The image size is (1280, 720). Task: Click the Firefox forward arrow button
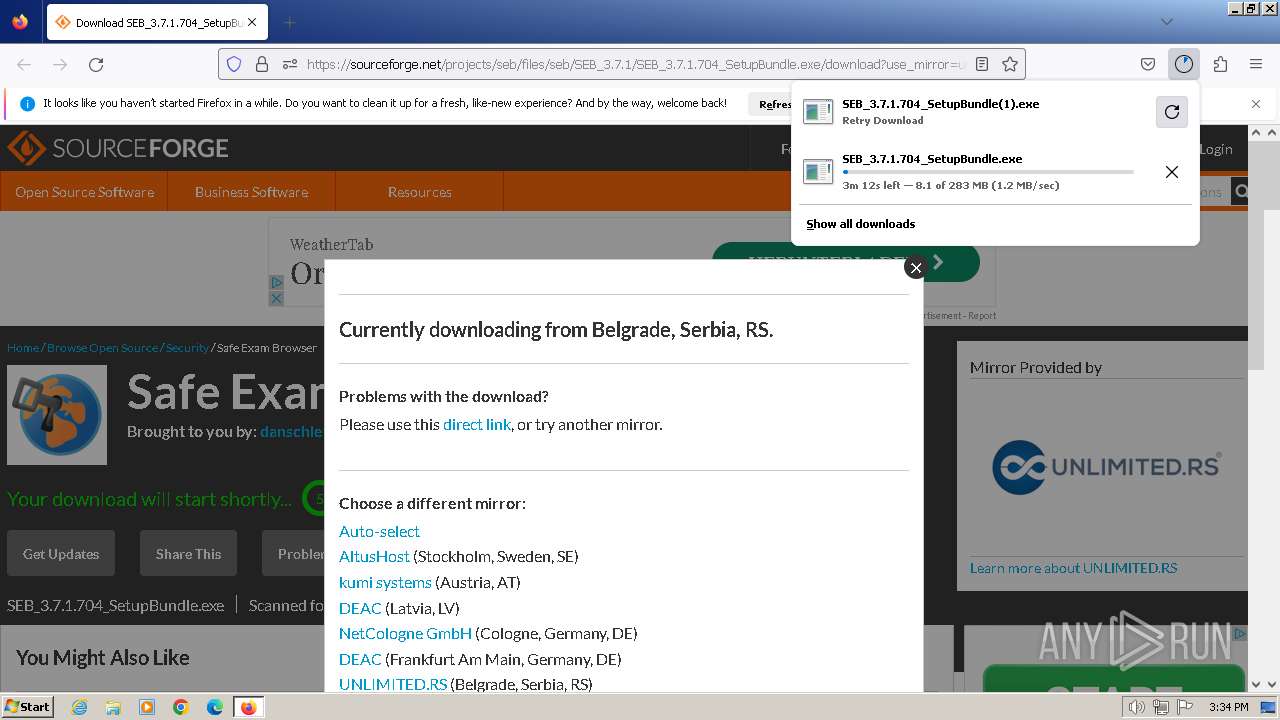60,64
